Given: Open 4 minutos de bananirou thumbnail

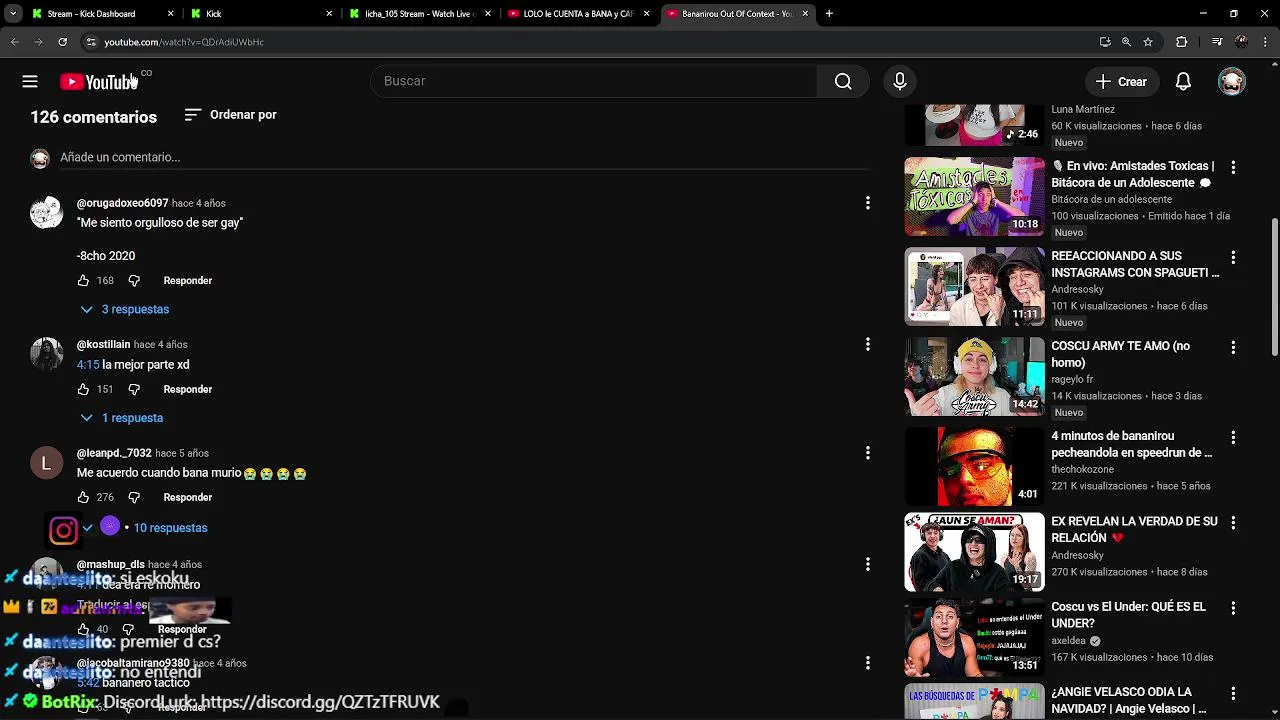Looking at the screenshot, I should pos(974,466).
